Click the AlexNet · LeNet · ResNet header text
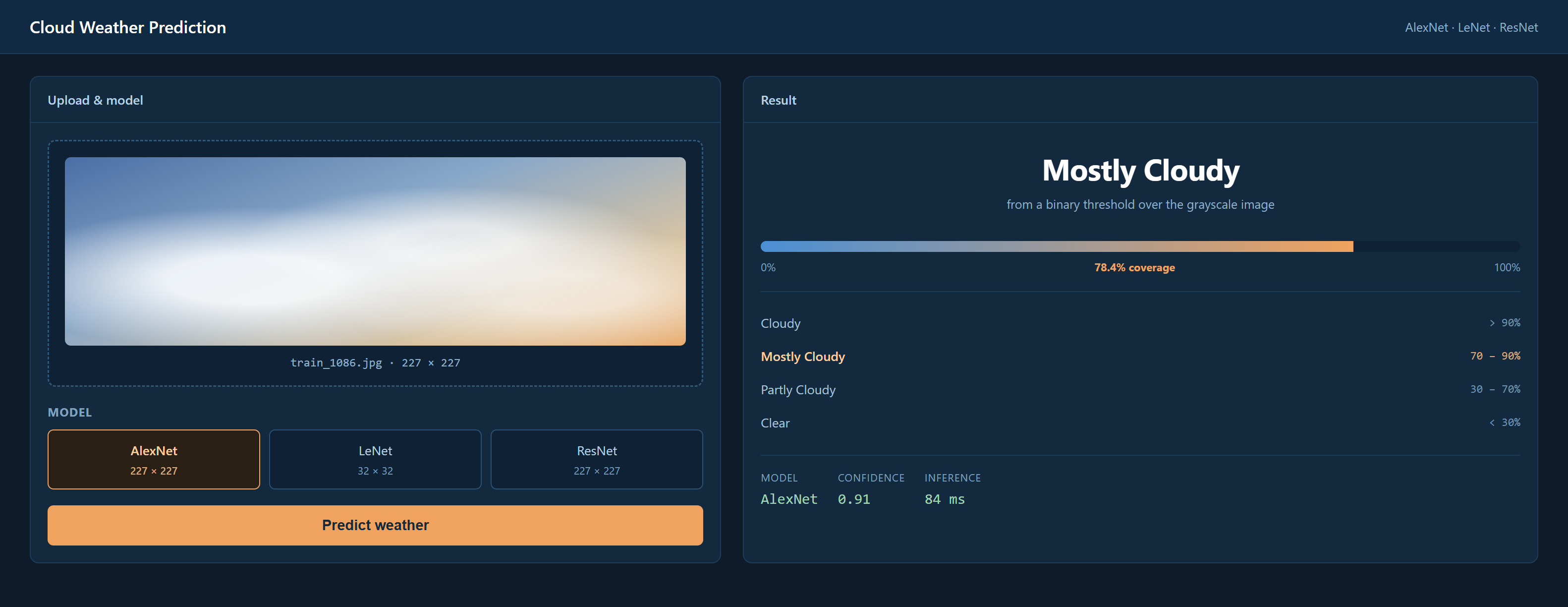The height and width of the screenshot is (607, 1568). [x=1471, y=27]
